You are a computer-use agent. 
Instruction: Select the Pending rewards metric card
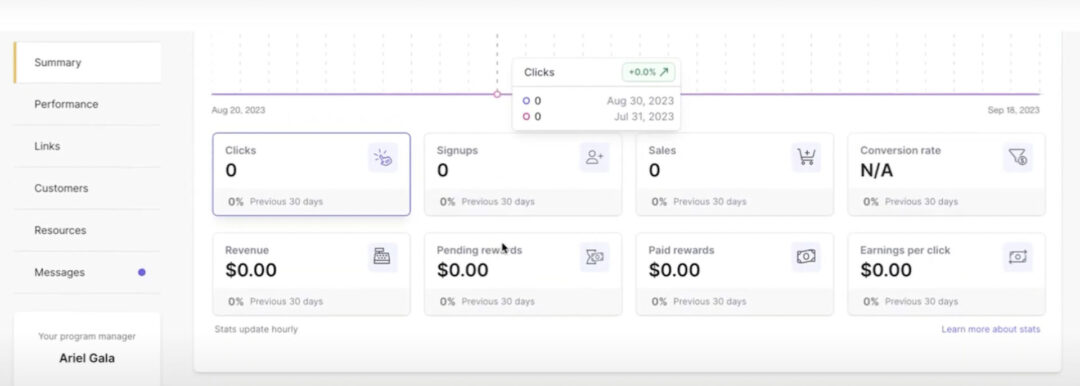click(x=523, y=274)
